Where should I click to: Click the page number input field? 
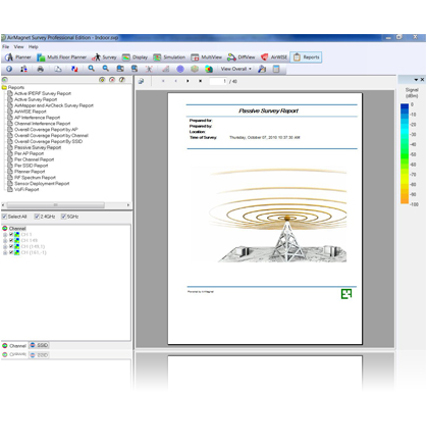tap(218, 81)
